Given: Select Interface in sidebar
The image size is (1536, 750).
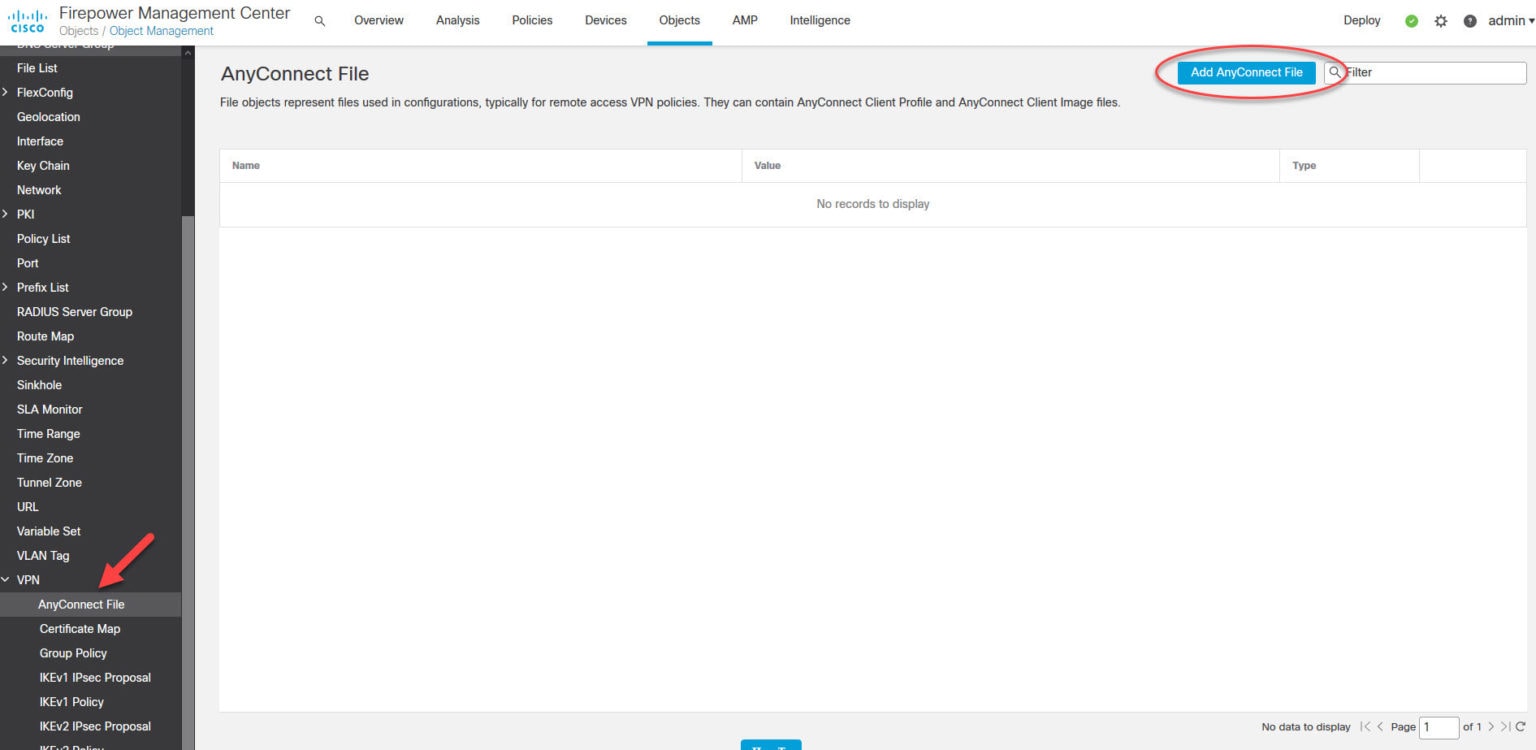Looking at the screenshot, I should (40, 141).
